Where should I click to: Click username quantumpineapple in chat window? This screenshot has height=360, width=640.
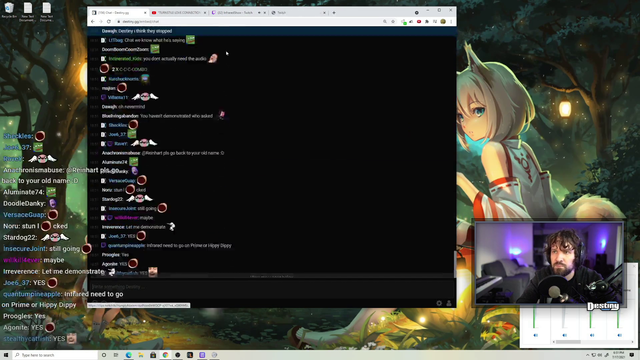126,246
